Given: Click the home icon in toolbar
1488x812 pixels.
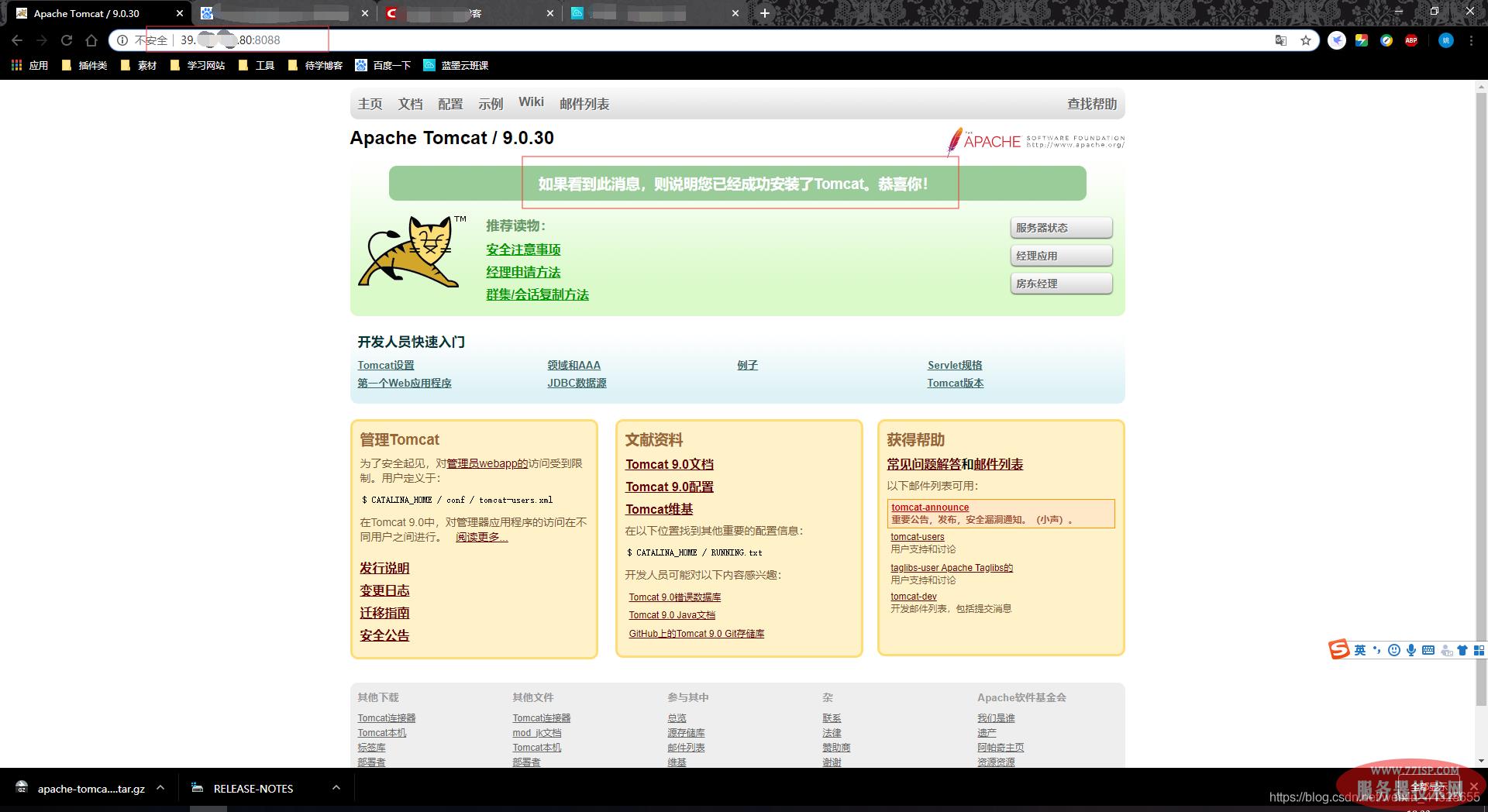Looking at the screenshot, I should (x=91, y=40).
